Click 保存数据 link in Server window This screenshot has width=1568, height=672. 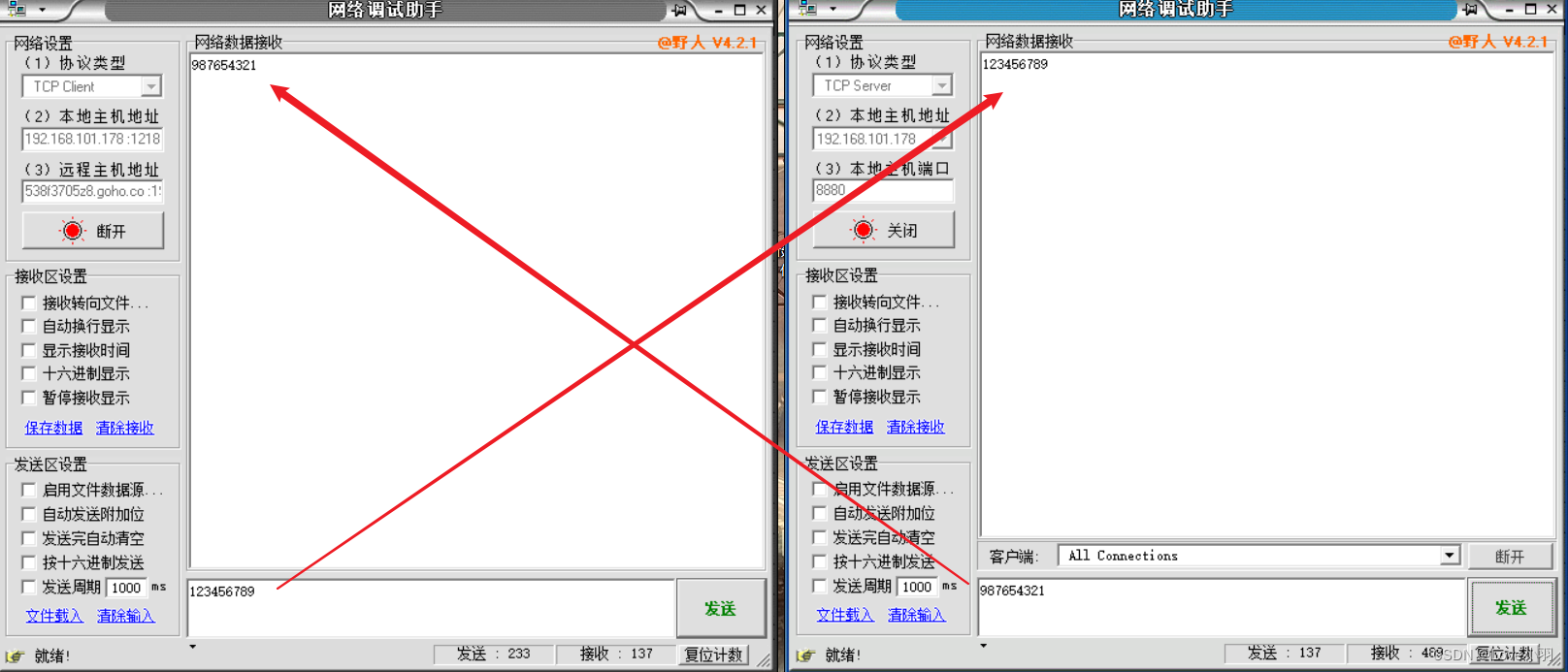click(x=844, y=427)
